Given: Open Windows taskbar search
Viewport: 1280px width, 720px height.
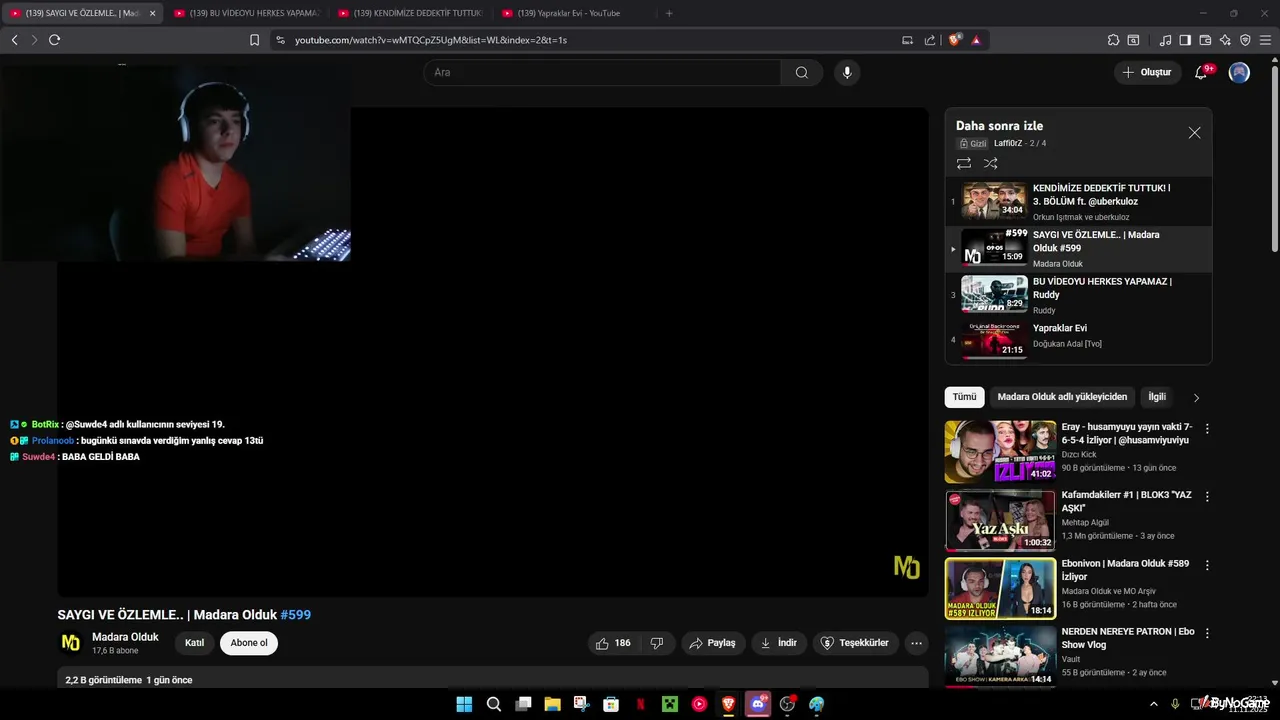Looking at the screenshot, I should (493, 704).
